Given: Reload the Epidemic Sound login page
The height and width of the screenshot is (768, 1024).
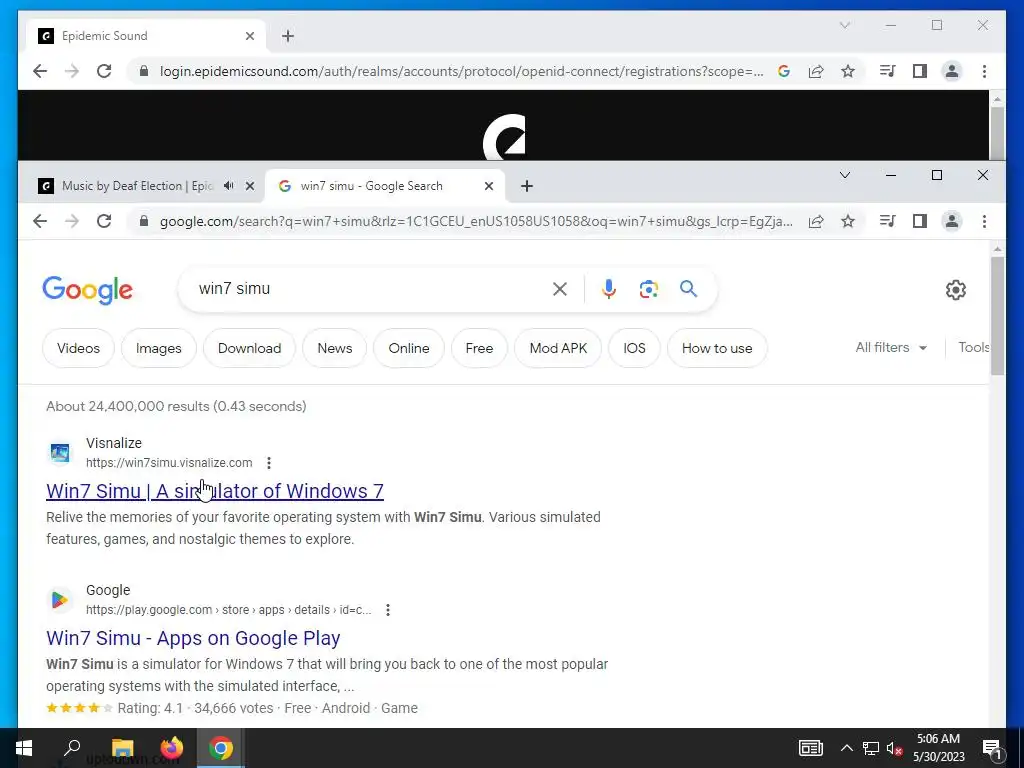Looking at the screenshot, I should coord(104,71).
